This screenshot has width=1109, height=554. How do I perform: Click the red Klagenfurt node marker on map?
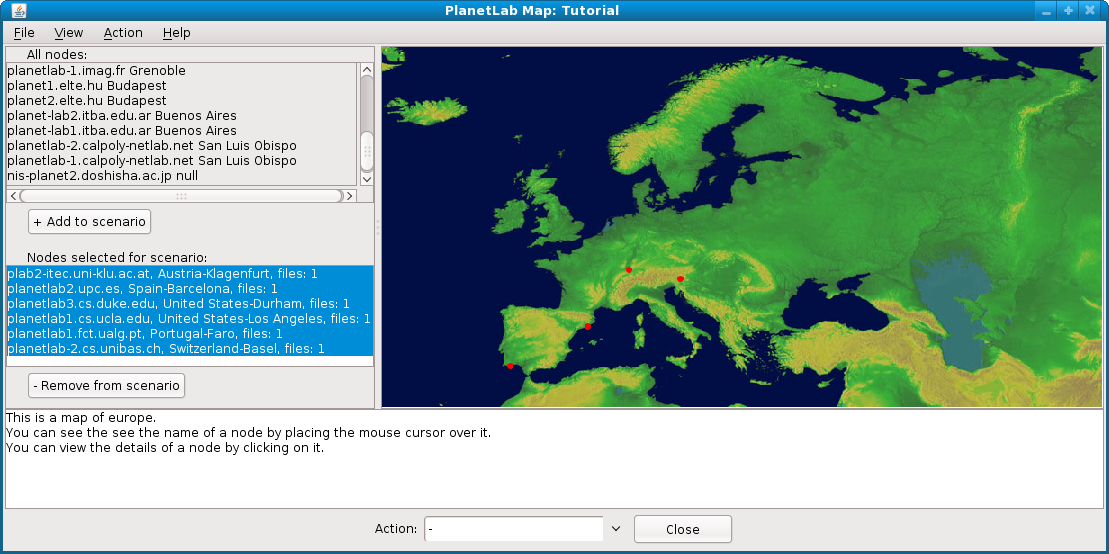point(680,279)
